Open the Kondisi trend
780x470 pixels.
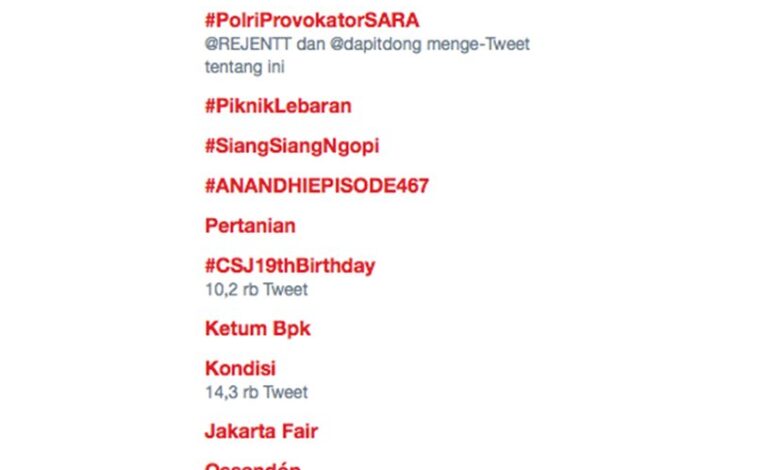click(240, 369)
